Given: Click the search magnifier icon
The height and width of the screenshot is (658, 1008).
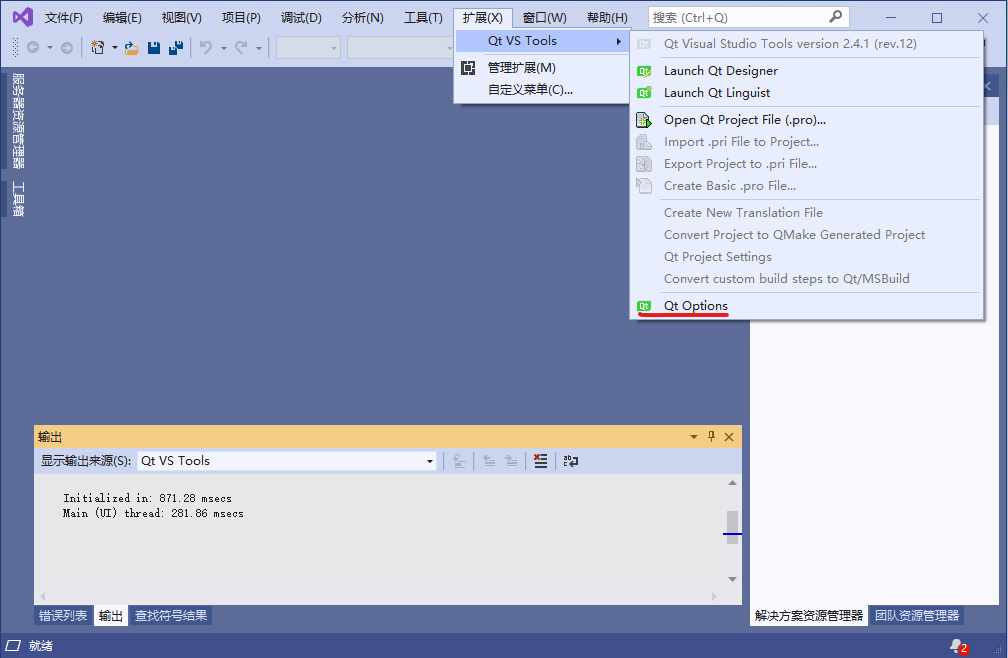Looking at the screenshot, I should click(x=835, y=17).
